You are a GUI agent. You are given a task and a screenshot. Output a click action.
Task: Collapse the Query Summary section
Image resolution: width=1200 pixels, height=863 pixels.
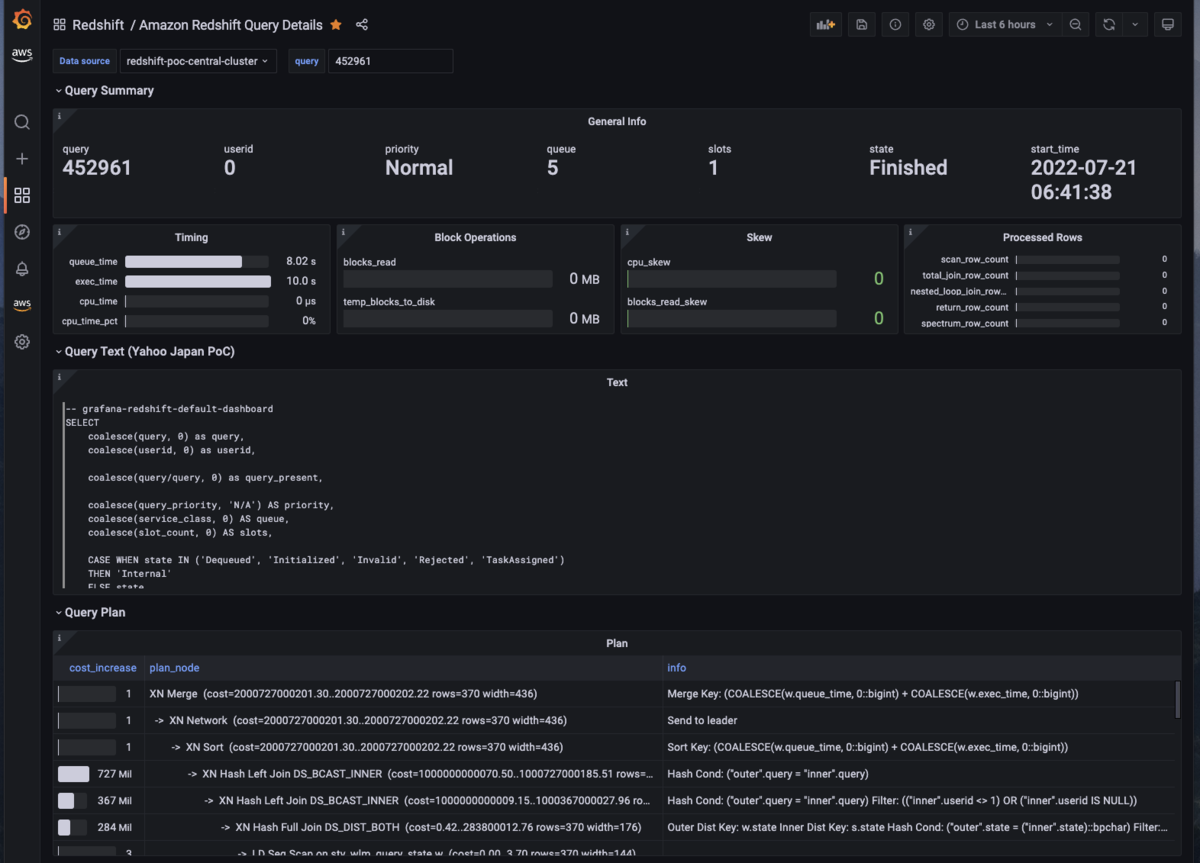pyautogui.click(x=104, y=90)
